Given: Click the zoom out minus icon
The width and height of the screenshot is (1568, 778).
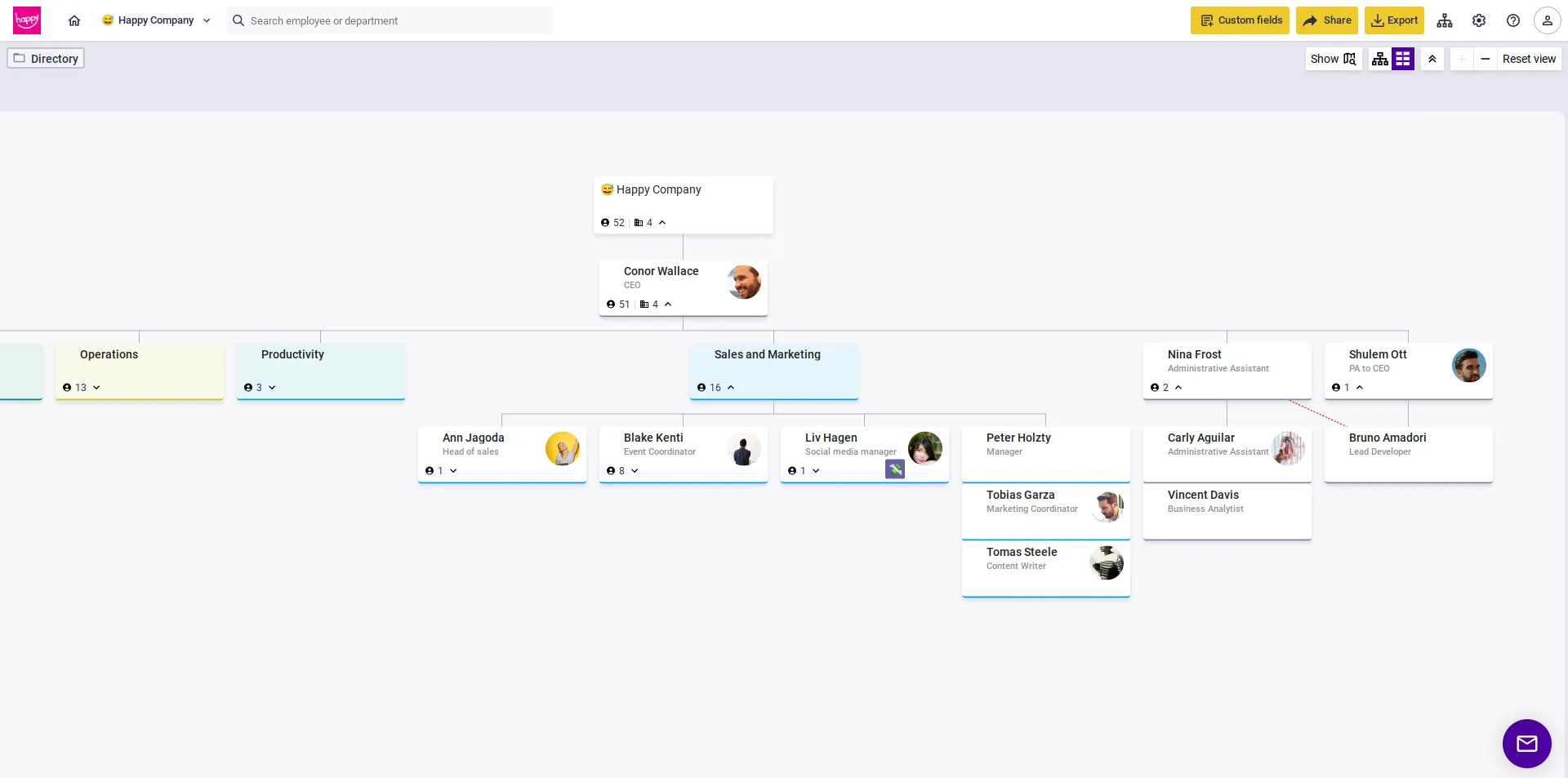Looking at the screenshot, I should (x=1486, y=59).
